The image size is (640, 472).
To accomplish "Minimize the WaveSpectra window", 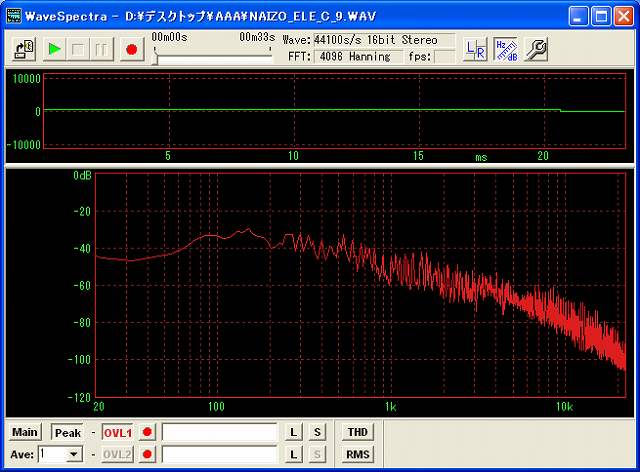I will (x=578, y=16).
